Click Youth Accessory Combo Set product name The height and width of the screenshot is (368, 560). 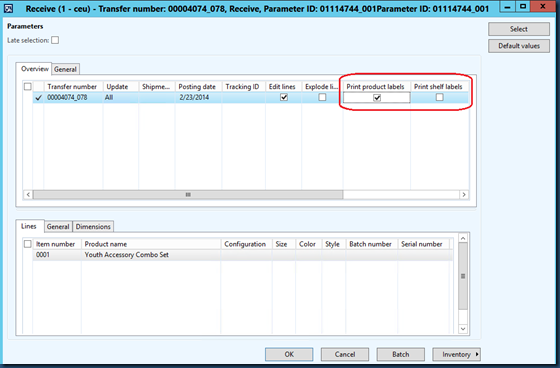[151, 255]
